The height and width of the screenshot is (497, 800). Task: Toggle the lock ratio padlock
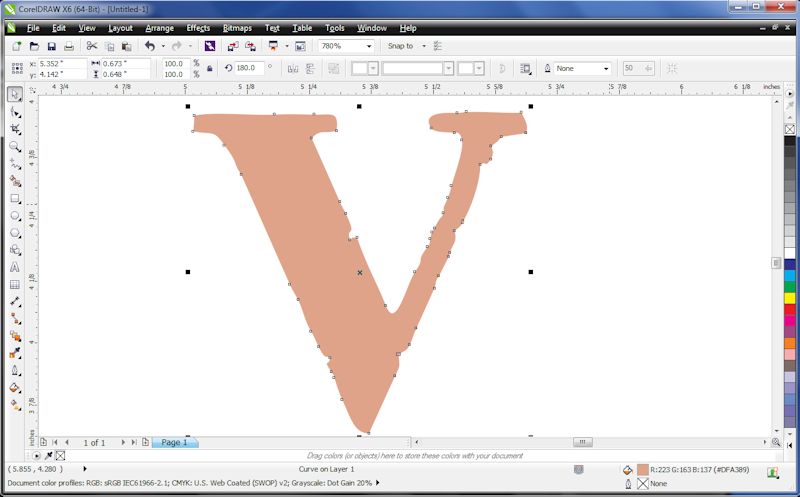click(x=209, y=68)
